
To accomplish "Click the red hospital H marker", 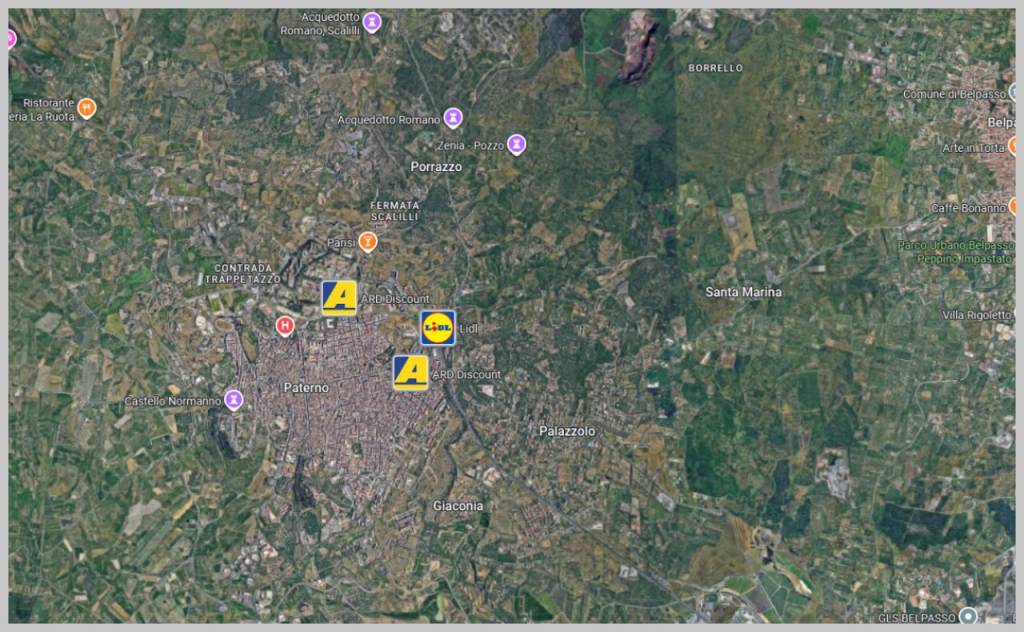I will [285, 326].
